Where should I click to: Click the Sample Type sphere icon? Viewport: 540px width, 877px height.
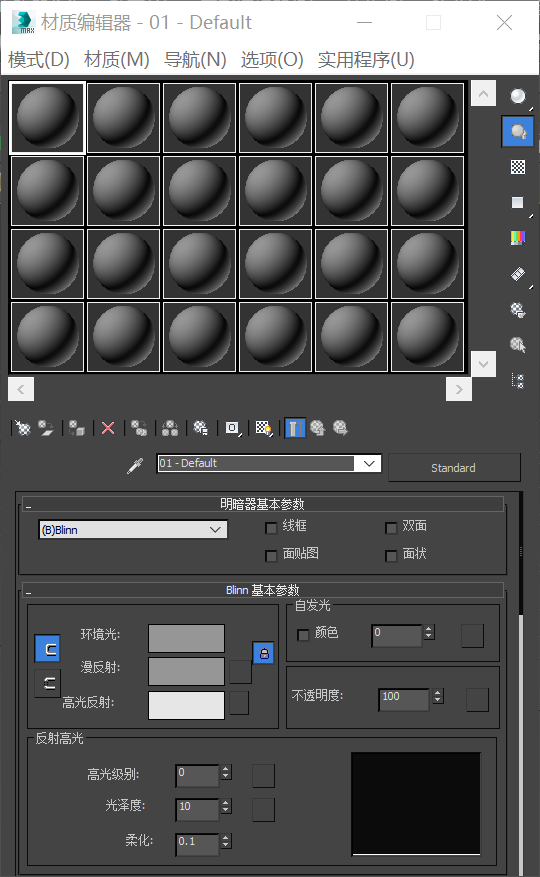pos(518,97)
